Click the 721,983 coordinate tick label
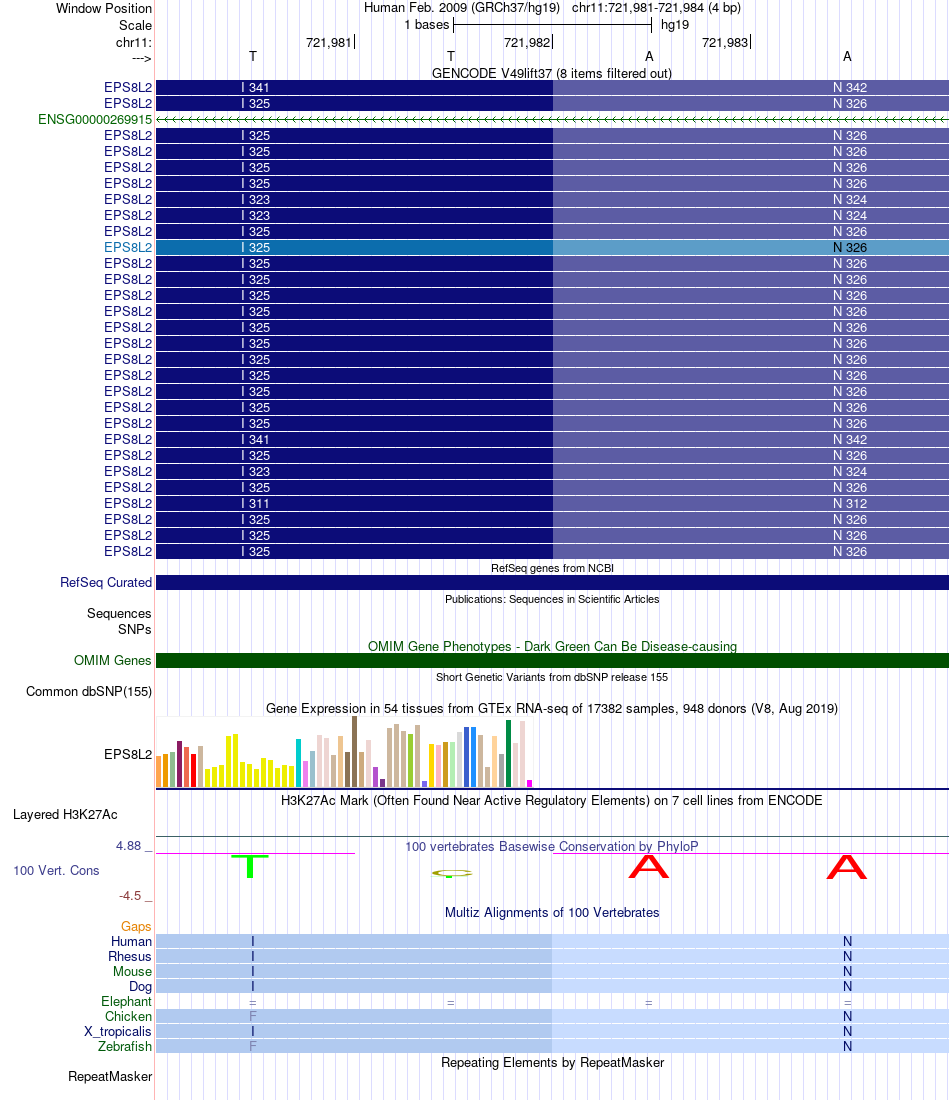The width and height of the screenshot is (950, 1100). [725, 43]
